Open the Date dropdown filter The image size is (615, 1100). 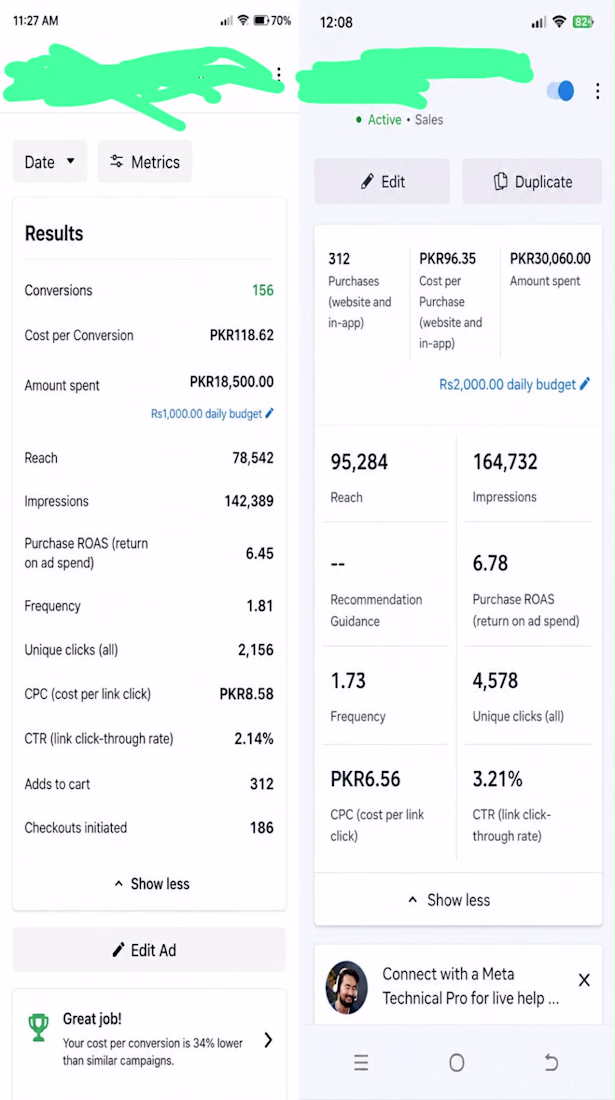[x=50, y=162]
